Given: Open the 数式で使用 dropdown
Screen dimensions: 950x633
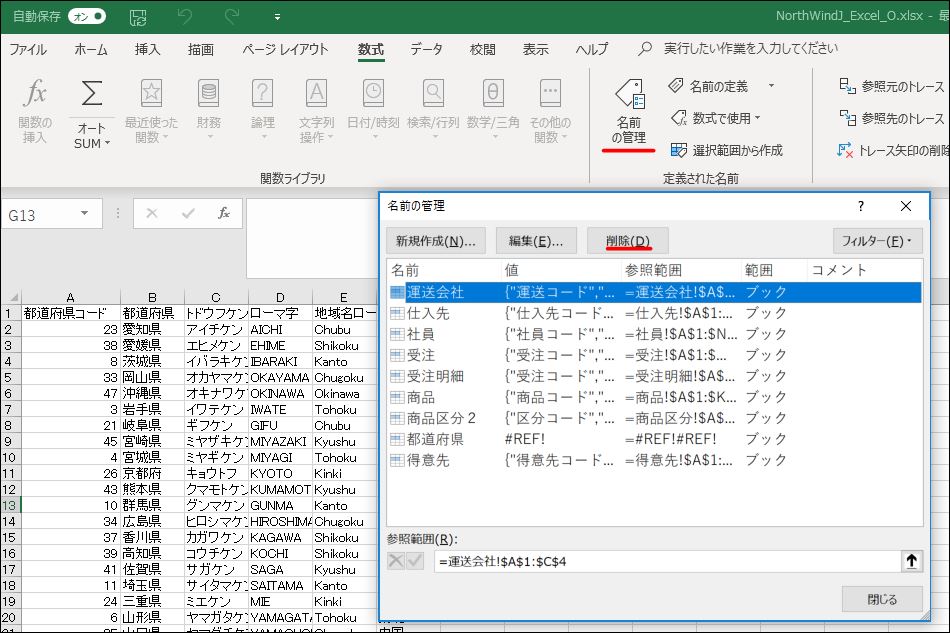Looking at the screenshot, I should (x=715, y=118).
